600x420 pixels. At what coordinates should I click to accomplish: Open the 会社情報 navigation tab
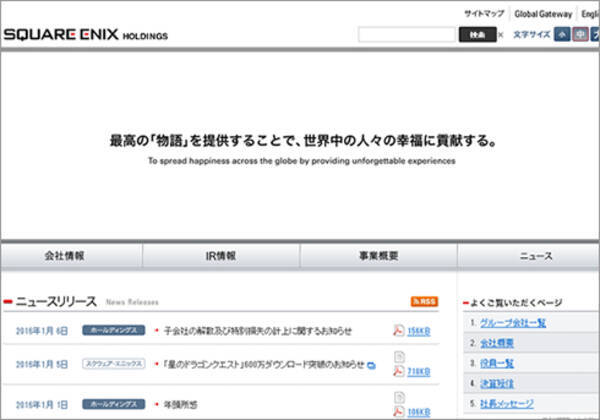point(72,256)
